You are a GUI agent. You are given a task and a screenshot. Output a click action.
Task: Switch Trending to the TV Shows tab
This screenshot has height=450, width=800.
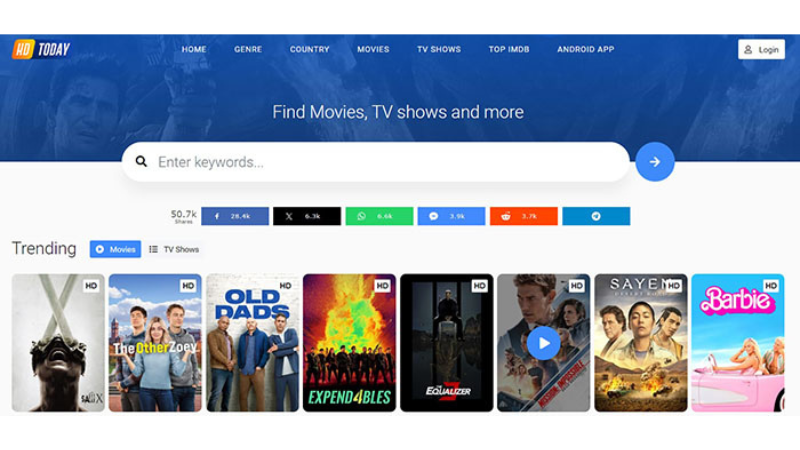[174, 249]
